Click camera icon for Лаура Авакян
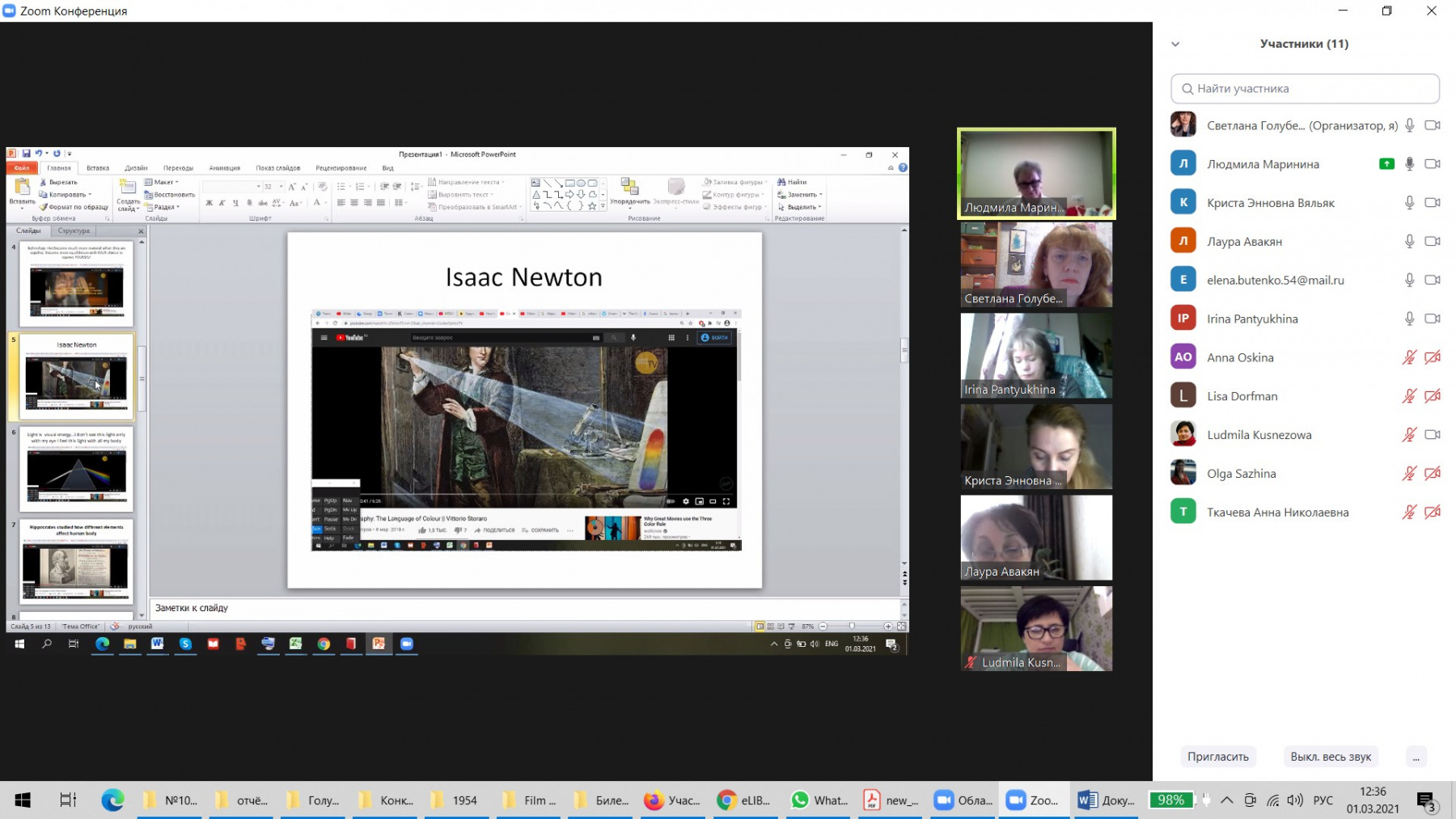 pyautogui.click(x=1433, y=241)
